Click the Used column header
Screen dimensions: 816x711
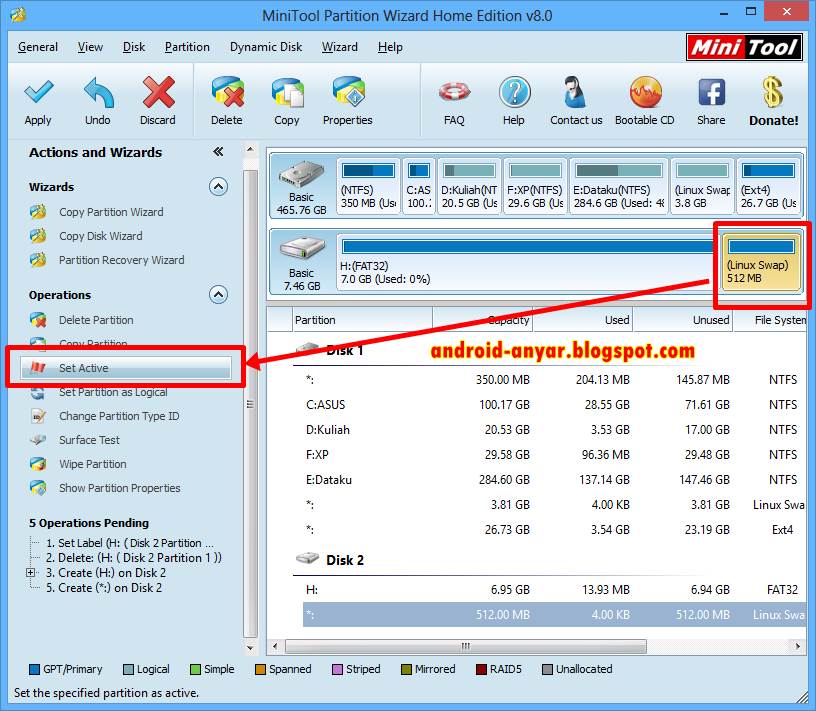(x=582, y=320)
